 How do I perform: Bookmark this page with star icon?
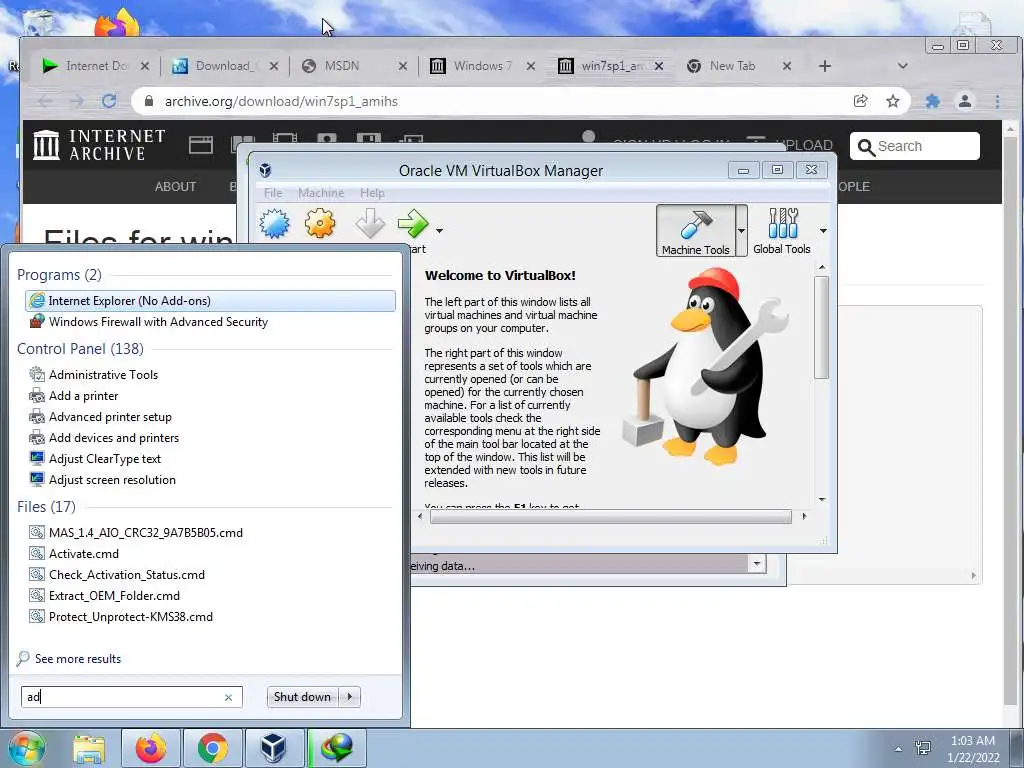(x=893, y=101)
